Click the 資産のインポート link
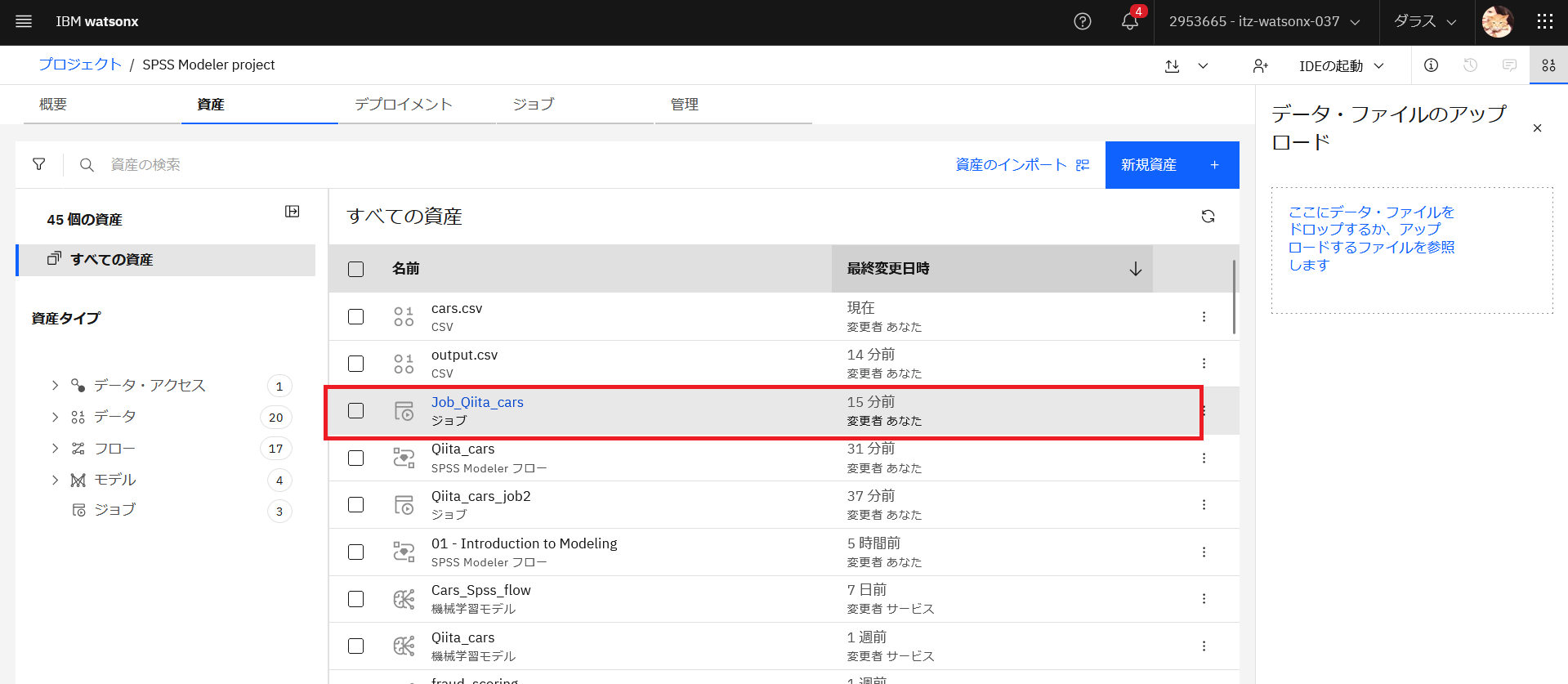The height and width of the screenshot is (684, 1568). pyautogui.click(x=1022, y=165)
